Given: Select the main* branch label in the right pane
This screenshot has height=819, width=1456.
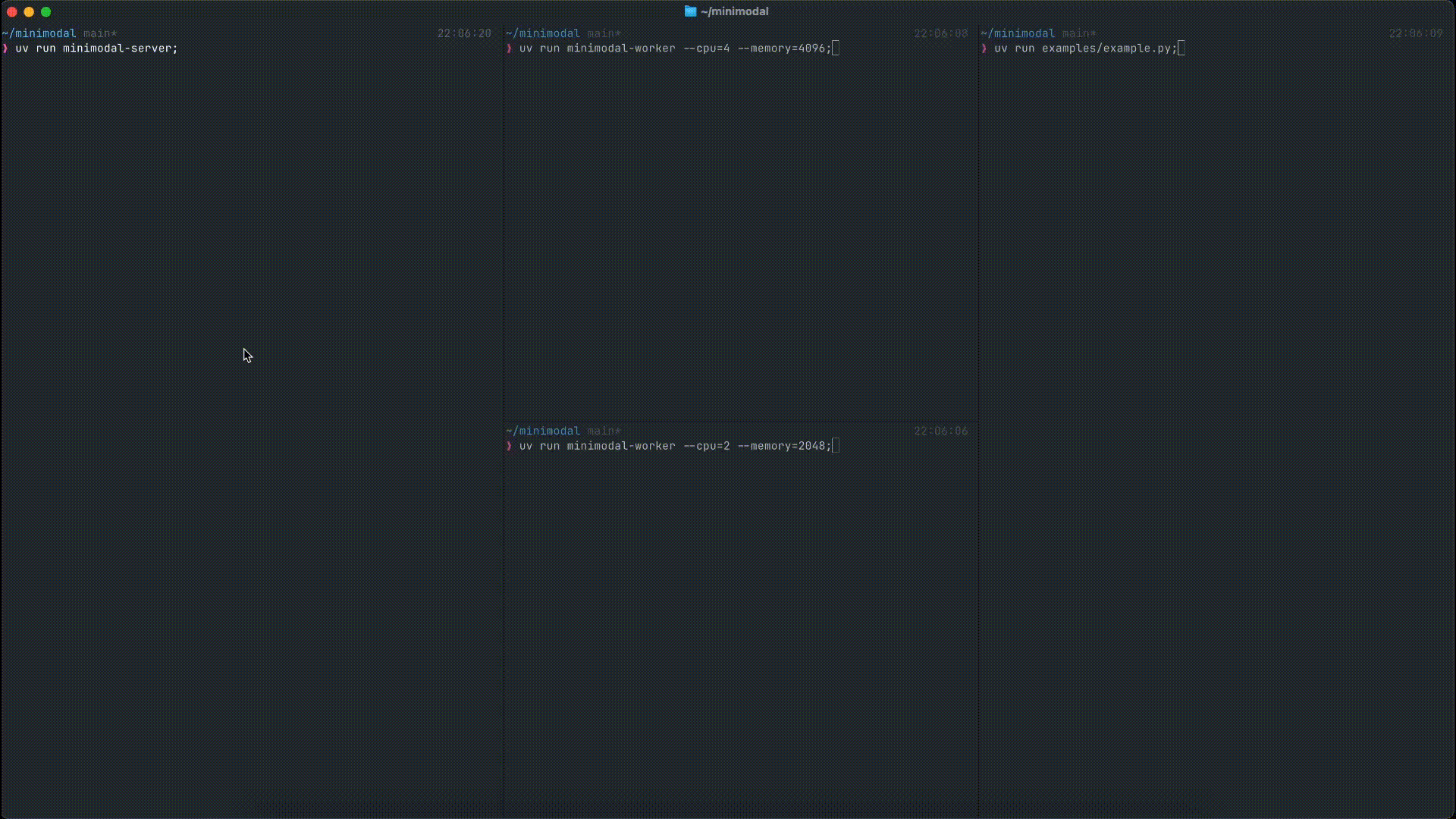Looking at the screenshot, I should pos(1079,33).
